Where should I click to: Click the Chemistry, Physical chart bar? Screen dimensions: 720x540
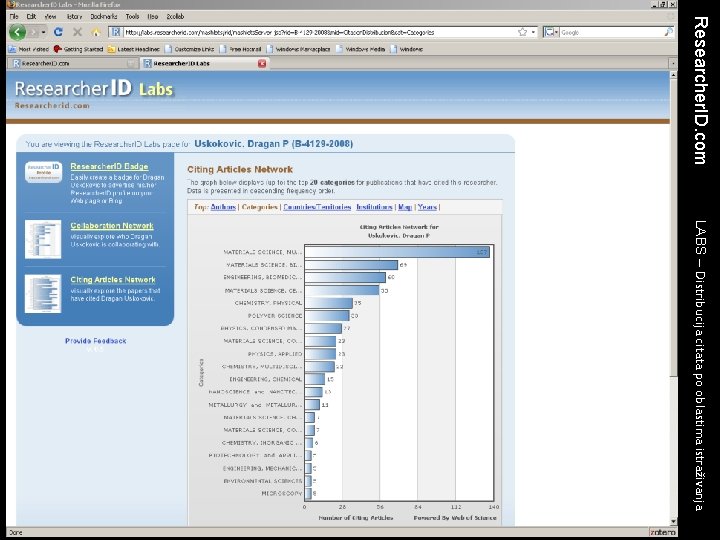click(x=329, y=303)
